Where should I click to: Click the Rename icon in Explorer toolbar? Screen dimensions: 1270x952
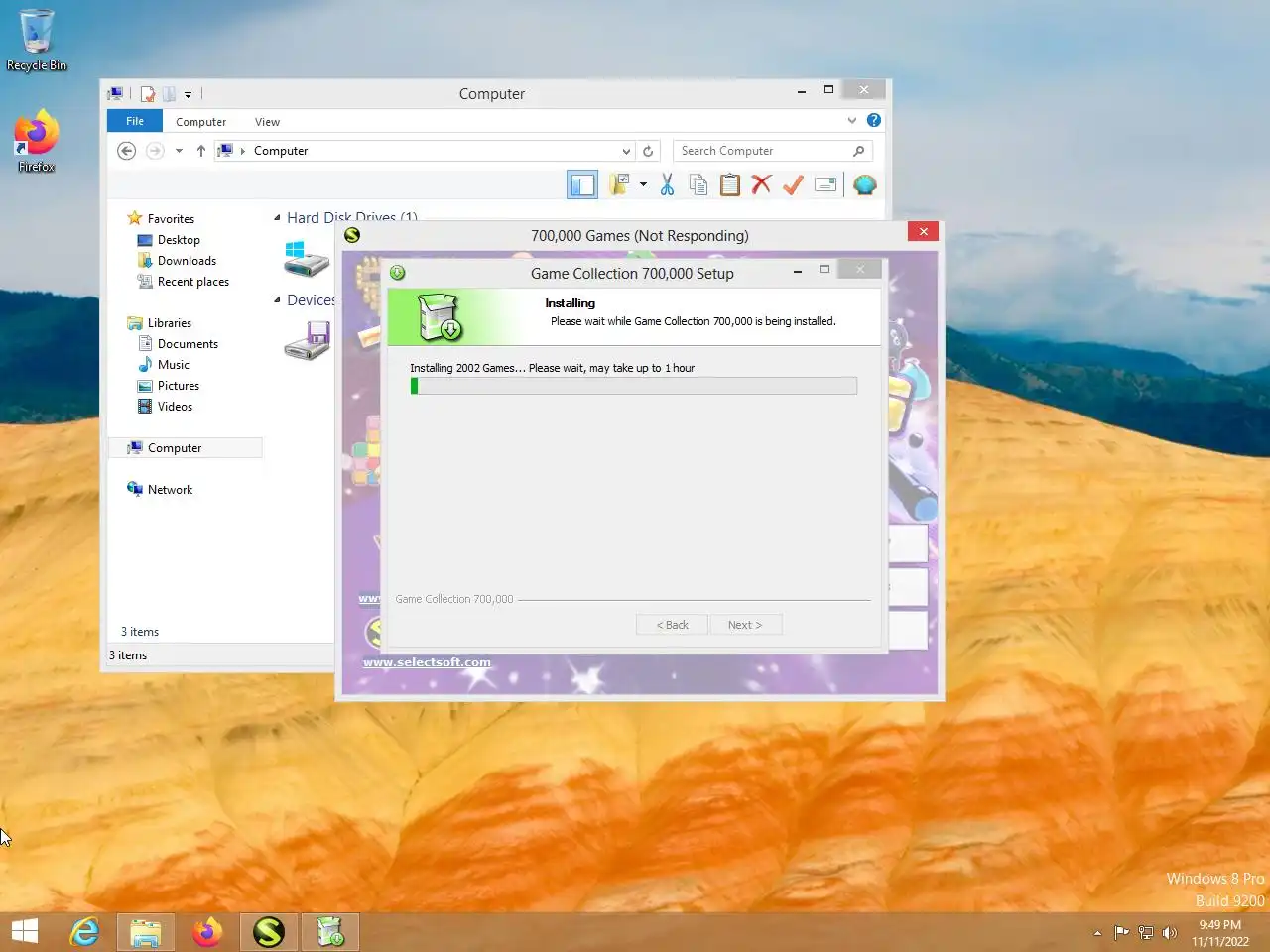click(x=825, y=184)
